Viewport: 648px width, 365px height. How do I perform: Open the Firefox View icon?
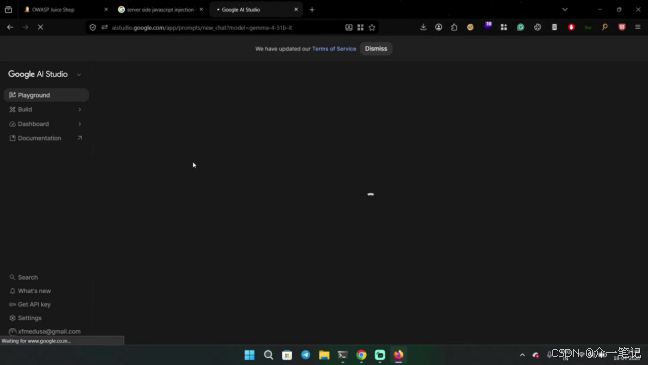(8, 10)
